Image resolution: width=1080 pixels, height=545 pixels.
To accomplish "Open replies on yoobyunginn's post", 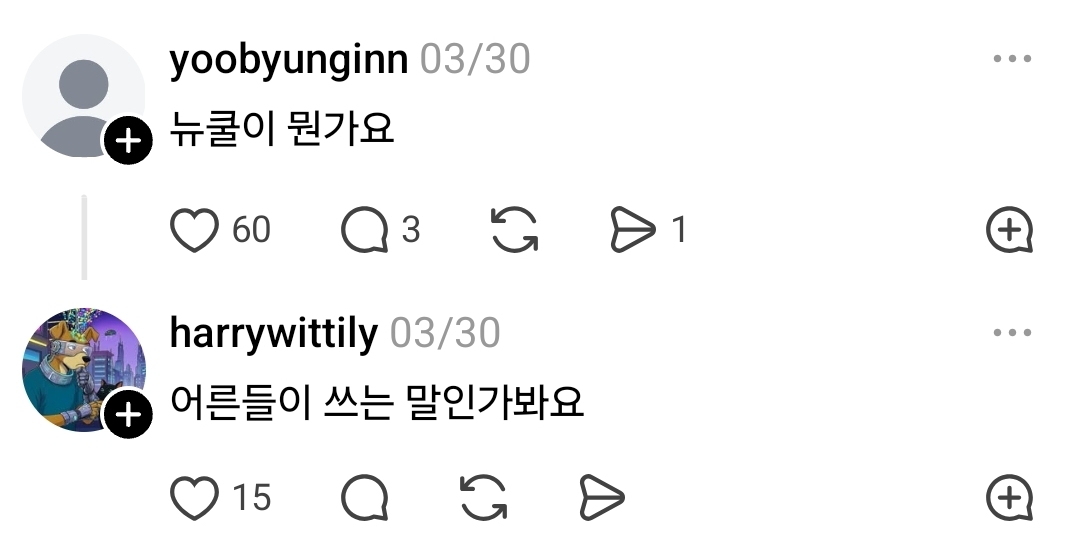I will pyautogui.click(x=365, y=229).
